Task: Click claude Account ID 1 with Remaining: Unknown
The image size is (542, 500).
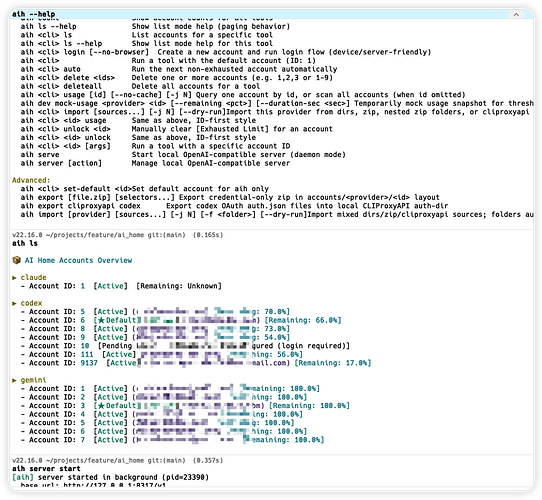Action: coord(121,286)
